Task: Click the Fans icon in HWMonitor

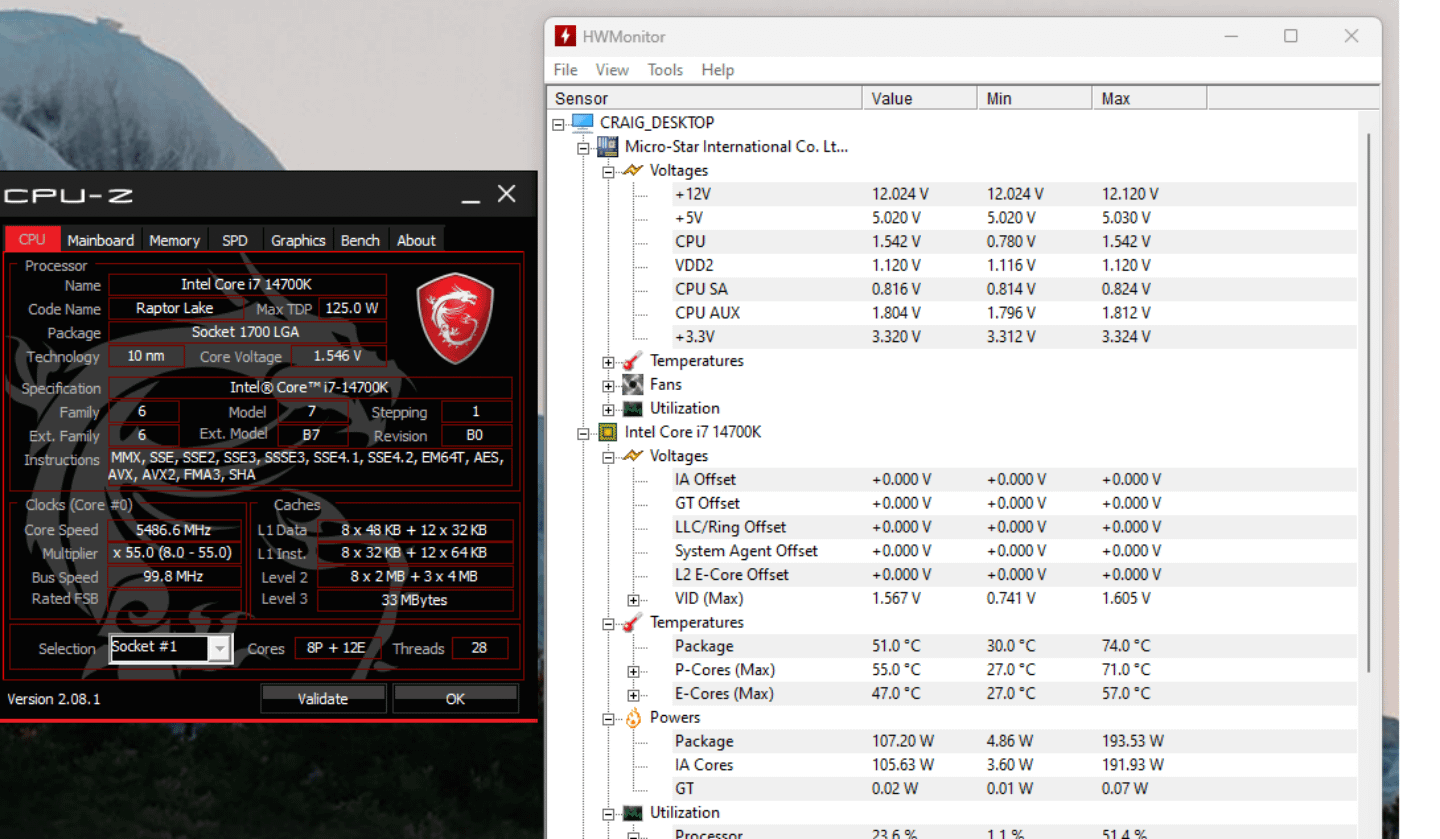Action: coord(632,385)
